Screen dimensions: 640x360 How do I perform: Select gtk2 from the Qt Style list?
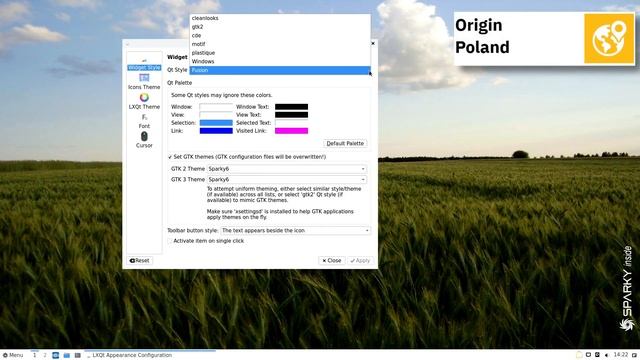[280, 27]
